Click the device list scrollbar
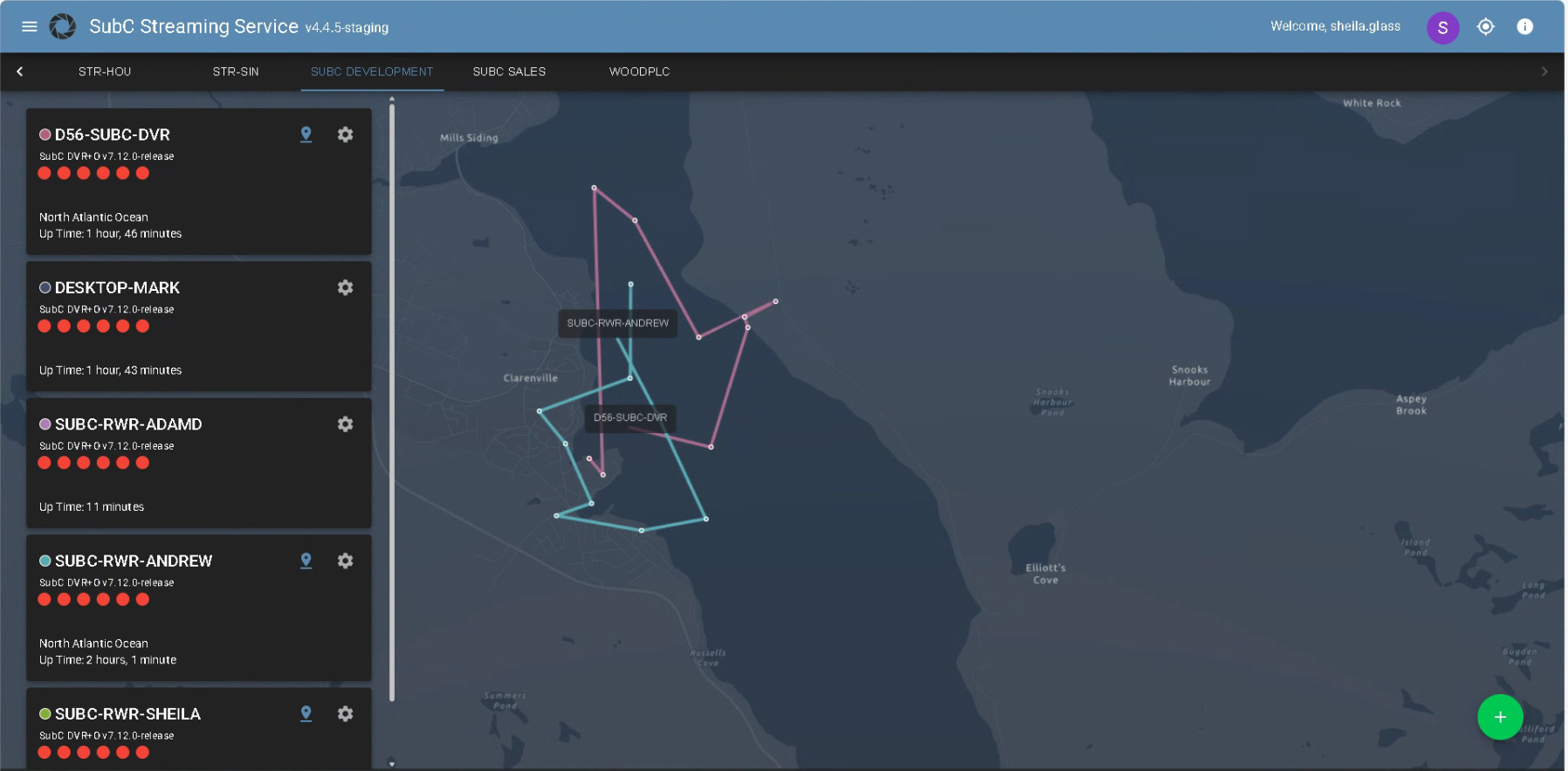Screen dimensions: 1568x771 pyautogui.click(x=392, y=402)
